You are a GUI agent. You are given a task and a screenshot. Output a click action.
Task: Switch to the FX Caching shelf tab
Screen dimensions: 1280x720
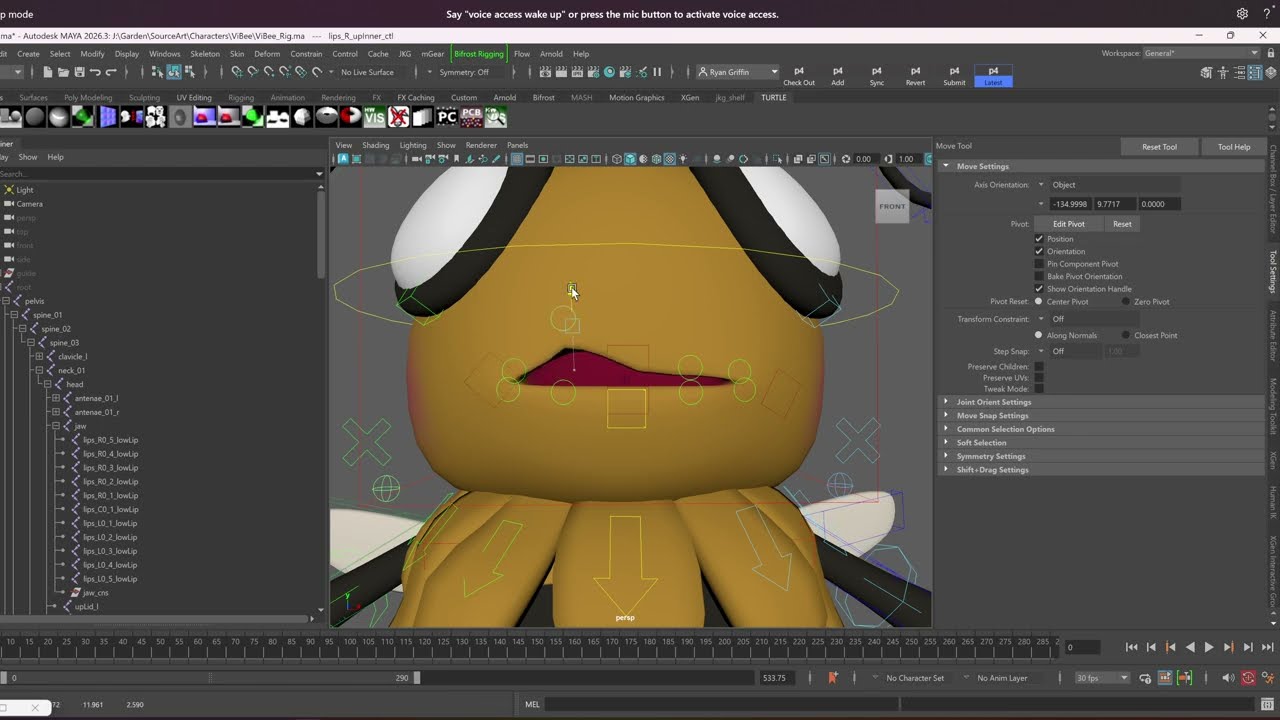point(416,98)
